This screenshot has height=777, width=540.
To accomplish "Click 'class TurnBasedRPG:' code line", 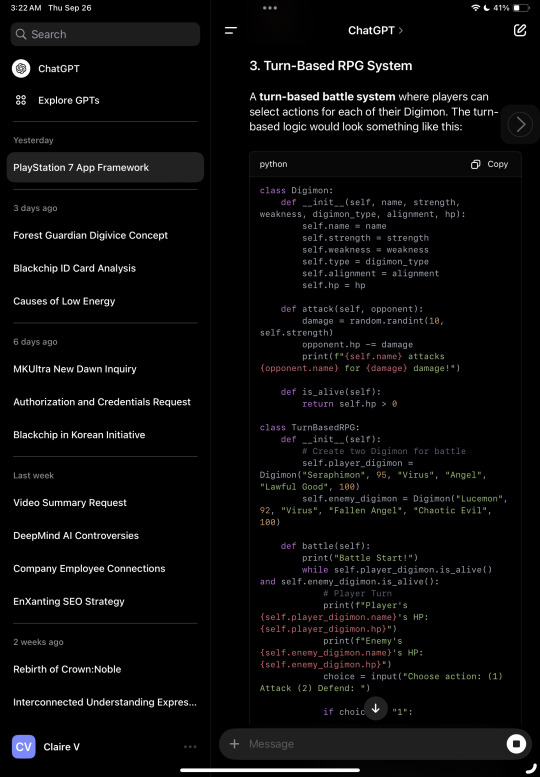I will [x=310, y=427].
